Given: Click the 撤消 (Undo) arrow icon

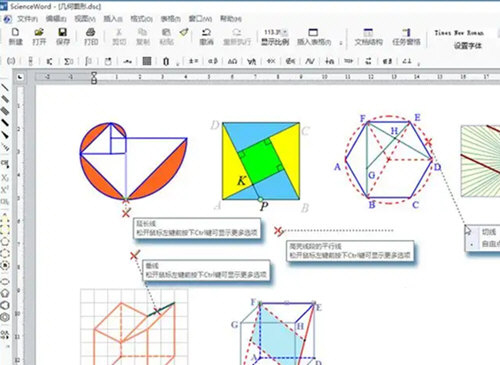Looking at the screenshot, I should coord(206,32).
